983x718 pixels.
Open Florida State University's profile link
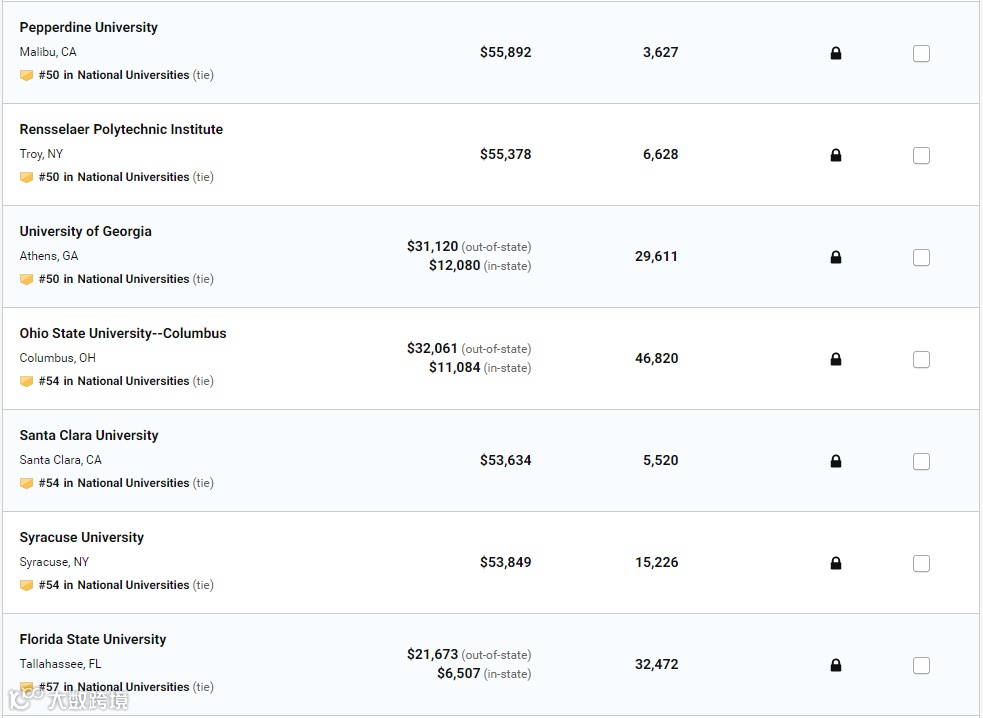[93, 639]
